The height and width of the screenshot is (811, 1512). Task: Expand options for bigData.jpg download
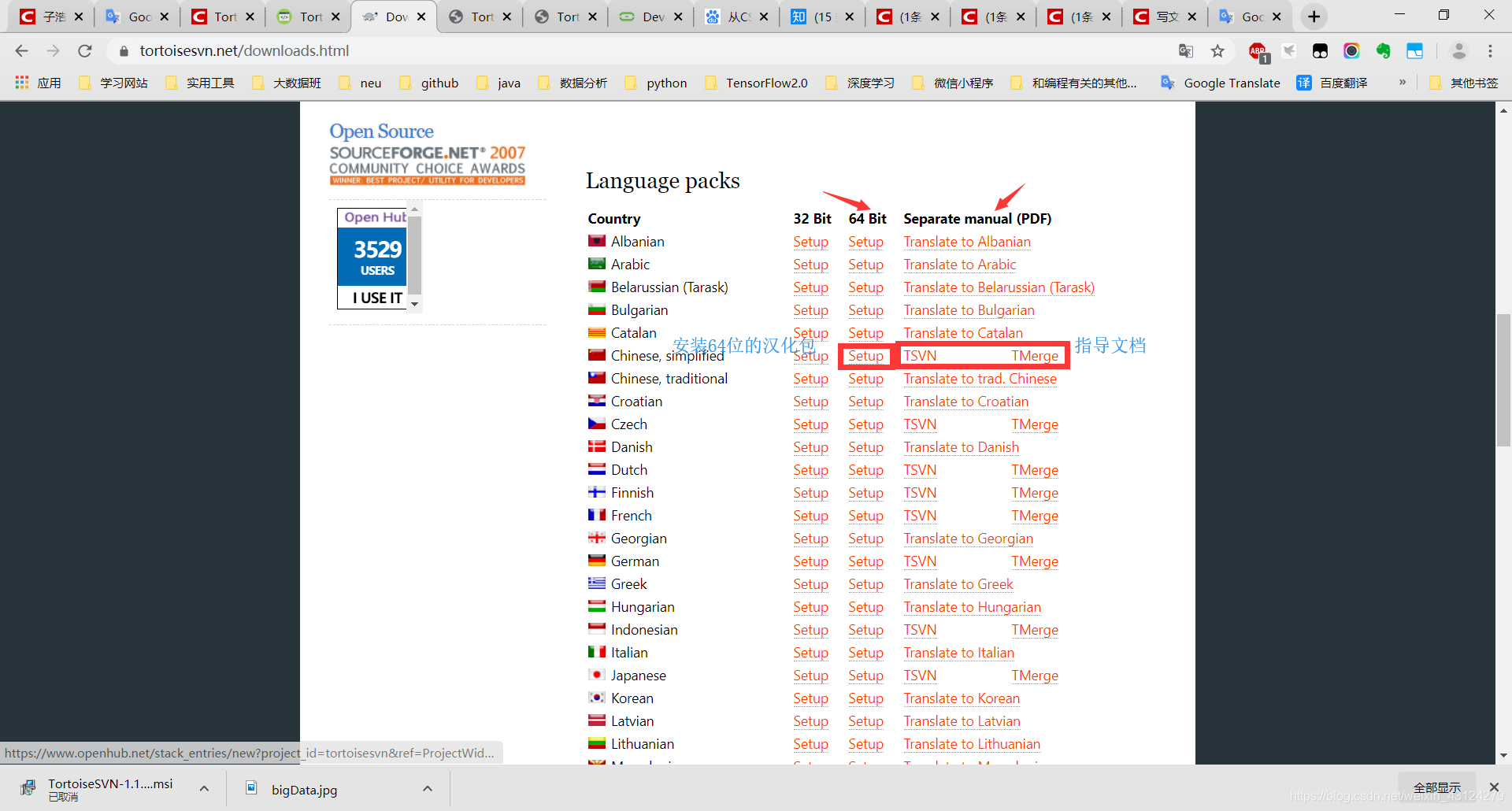pyautogui.click(x=428, y=788)
